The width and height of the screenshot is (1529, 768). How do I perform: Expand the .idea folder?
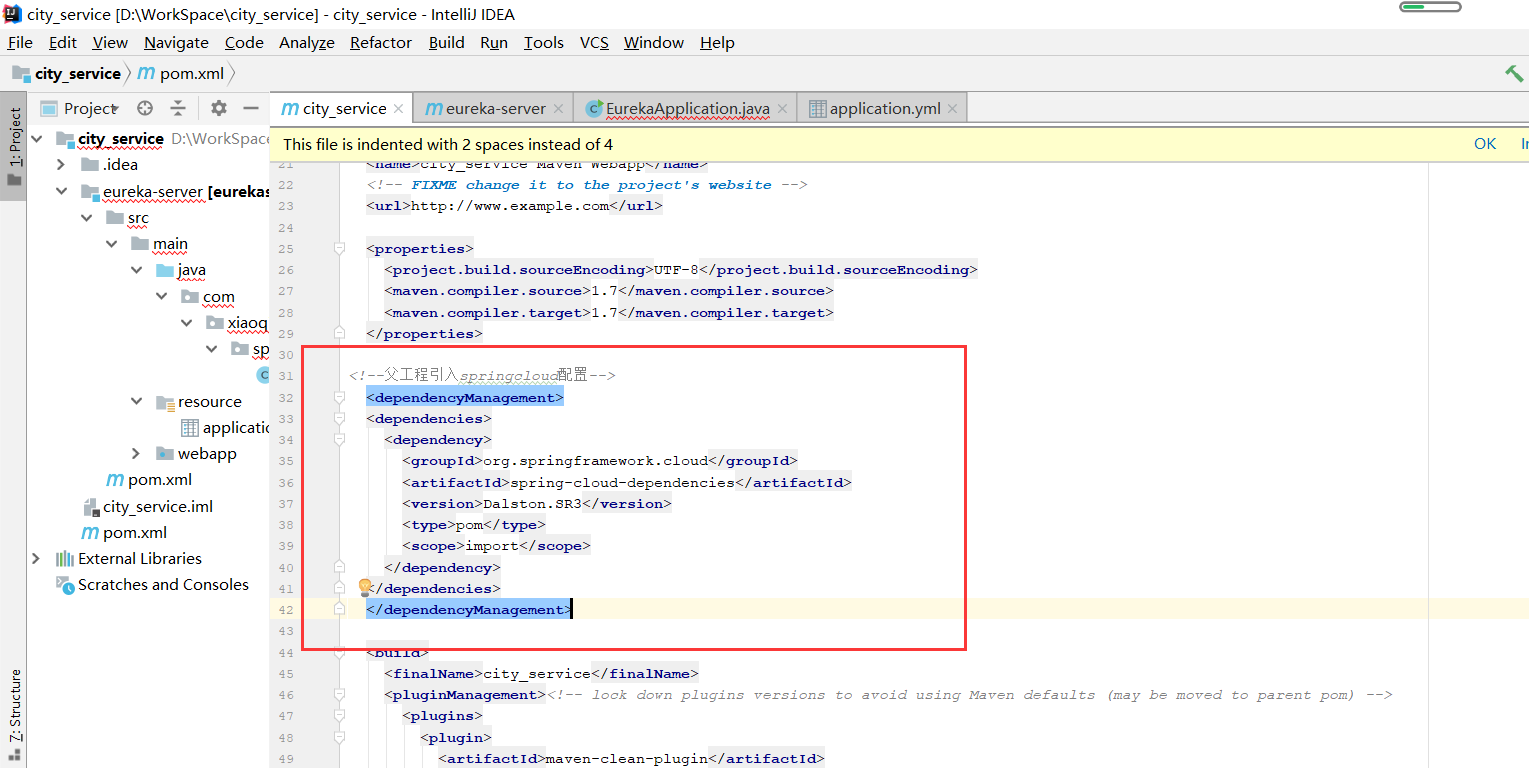tap(61, 164)
